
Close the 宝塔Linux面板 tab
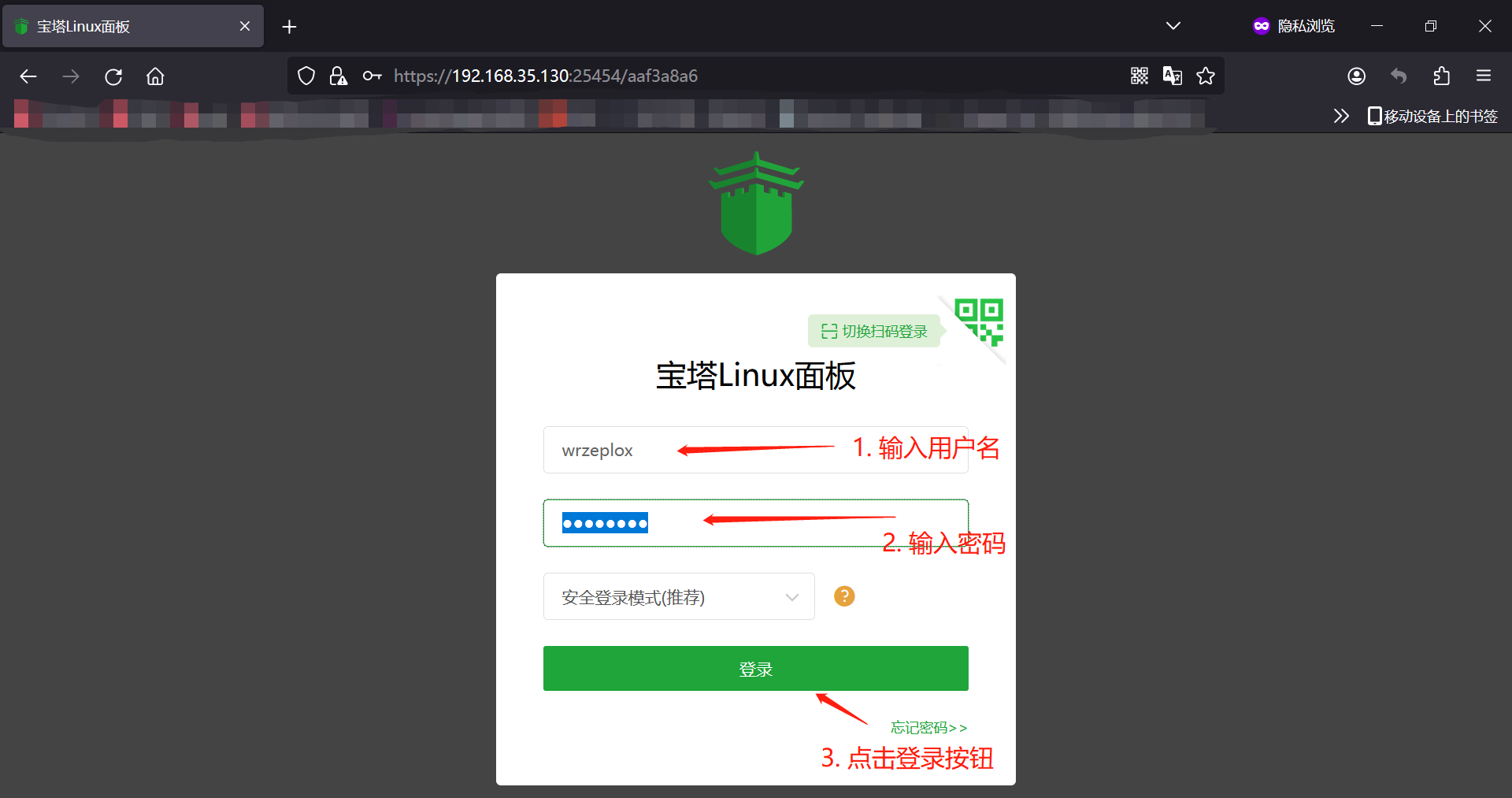coord(245,26)
